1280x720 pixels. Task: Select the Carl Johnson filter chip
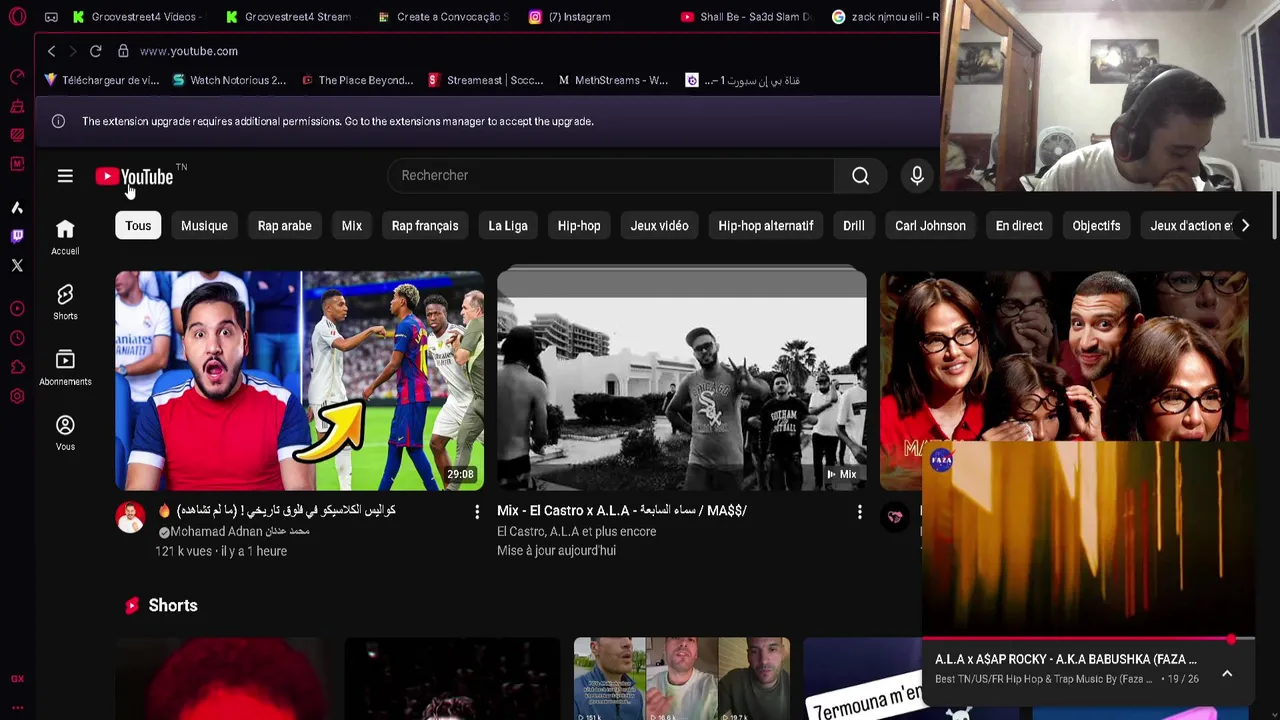click(x=930, y=226)
